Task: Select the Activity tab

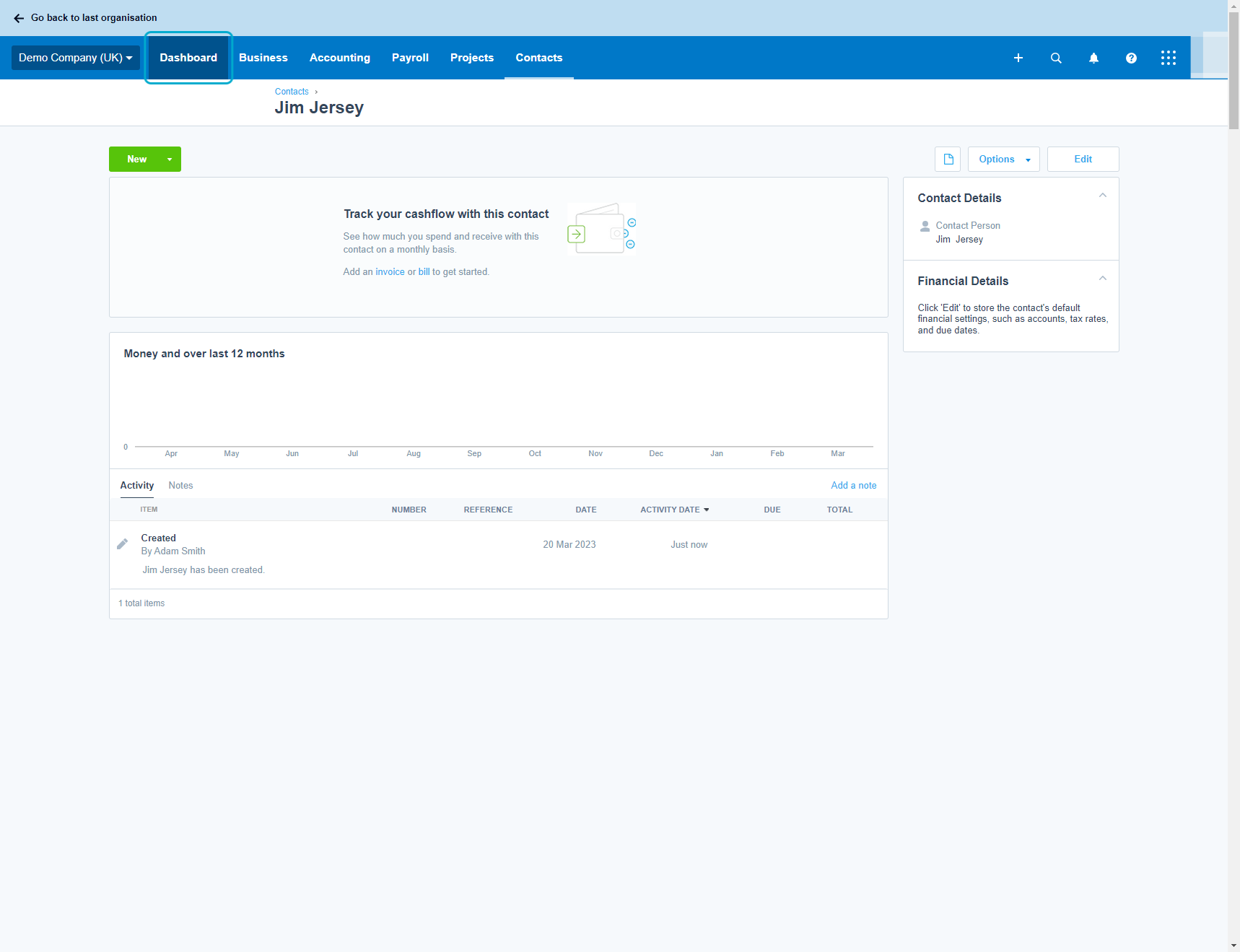Action: coord(137,486)
